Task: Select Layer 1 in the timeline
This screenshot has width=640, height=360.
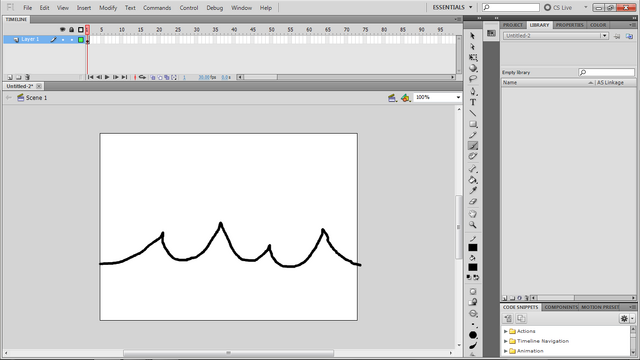Action: point(30,39)
